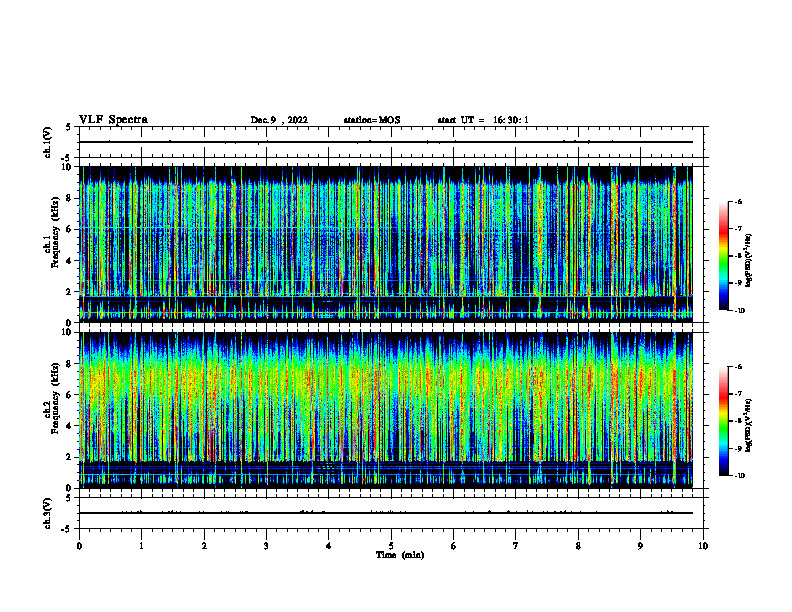Click the time axis tick label "6"

coord(454,546)
